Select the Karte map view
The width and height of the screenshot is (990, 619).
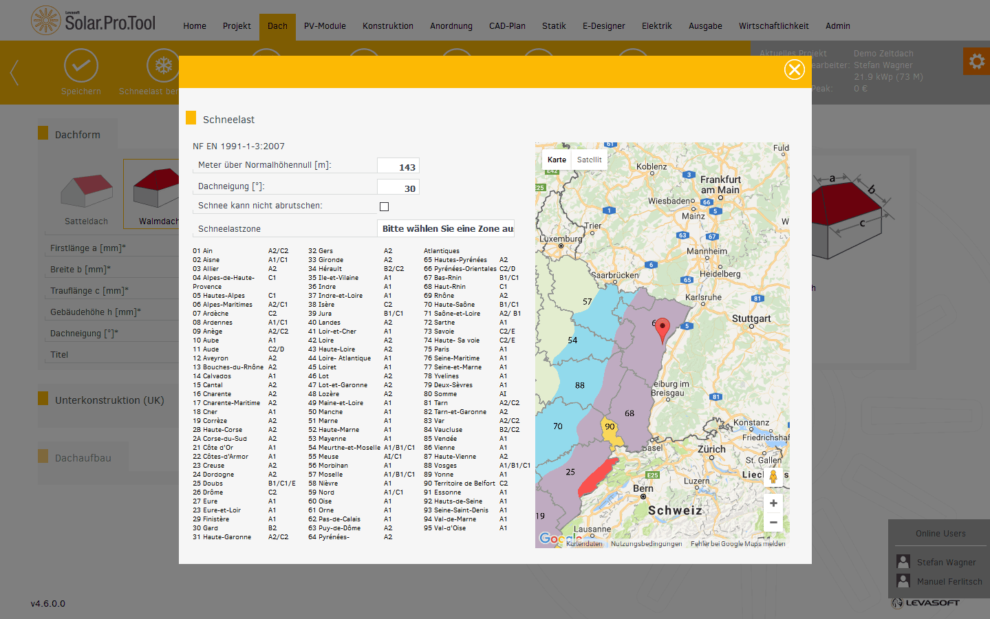pos(557,159)
